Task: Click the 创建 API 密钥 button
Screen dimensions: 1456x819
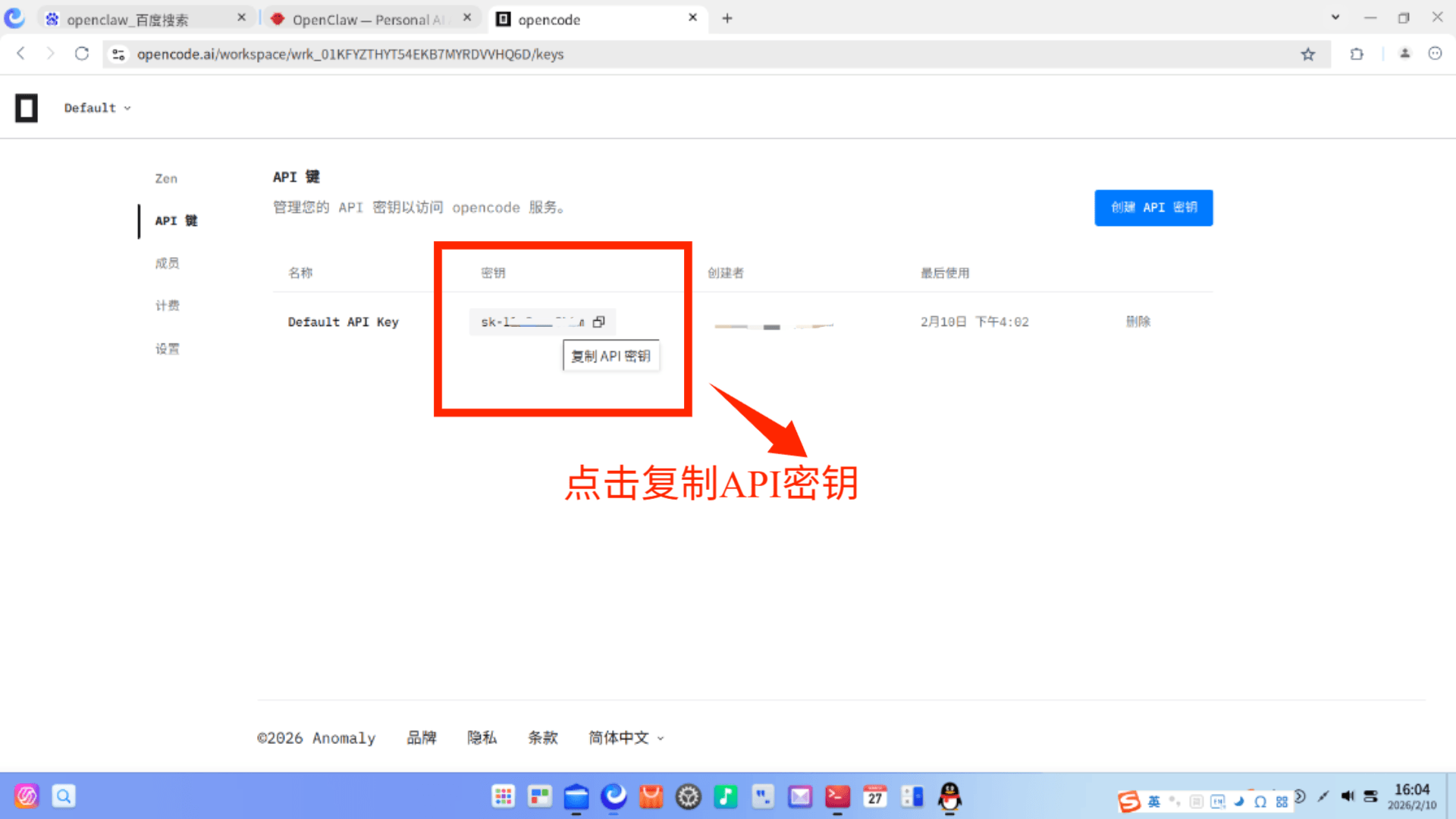Action: tap(1153, 207)
